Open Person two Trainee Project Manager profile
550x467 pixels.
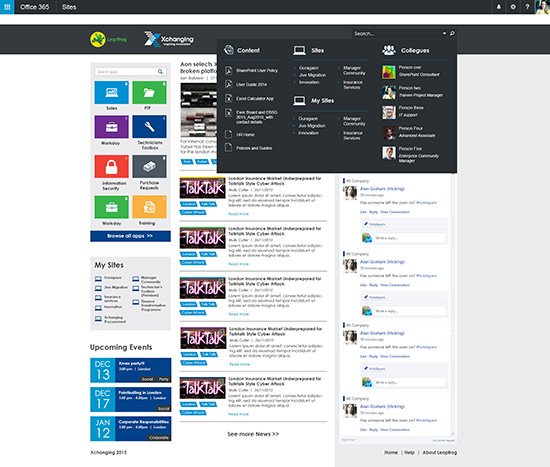[x=413, y=92]
